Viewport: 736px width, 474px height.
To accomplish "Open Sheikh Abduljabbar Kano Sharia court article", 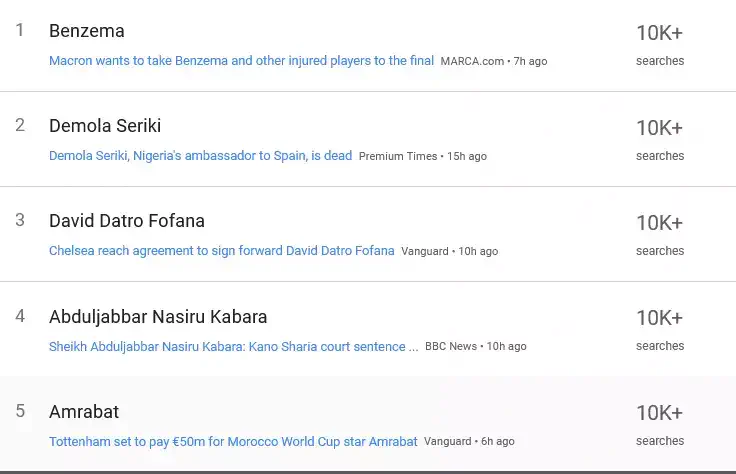I will [x=233, y=346].
